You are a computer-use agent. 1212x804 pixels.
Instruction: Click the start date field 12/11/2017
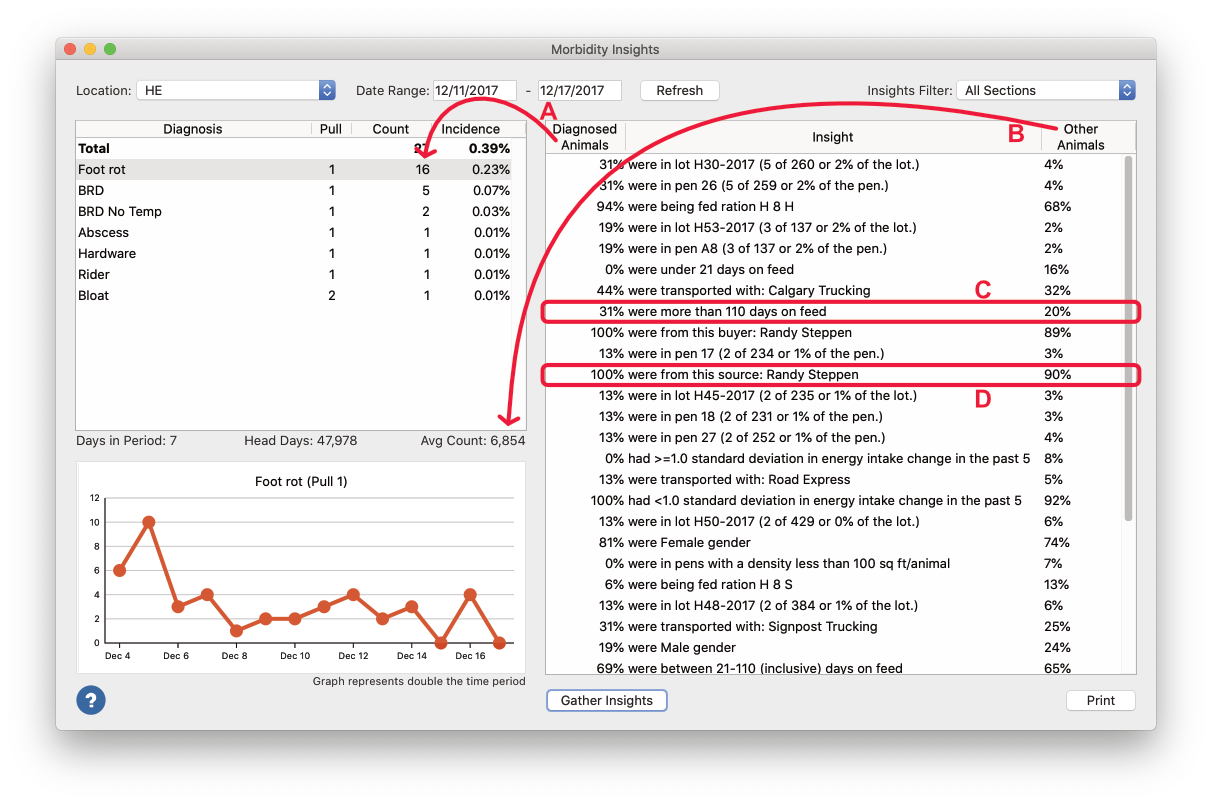(475, 90)
